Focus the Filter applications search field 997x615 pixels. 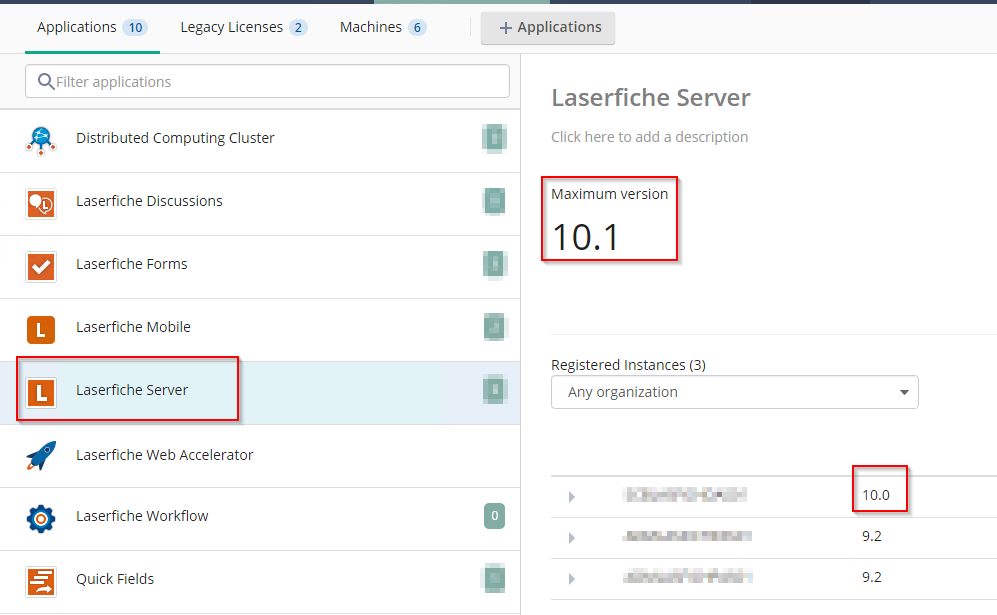coord(267,81)
